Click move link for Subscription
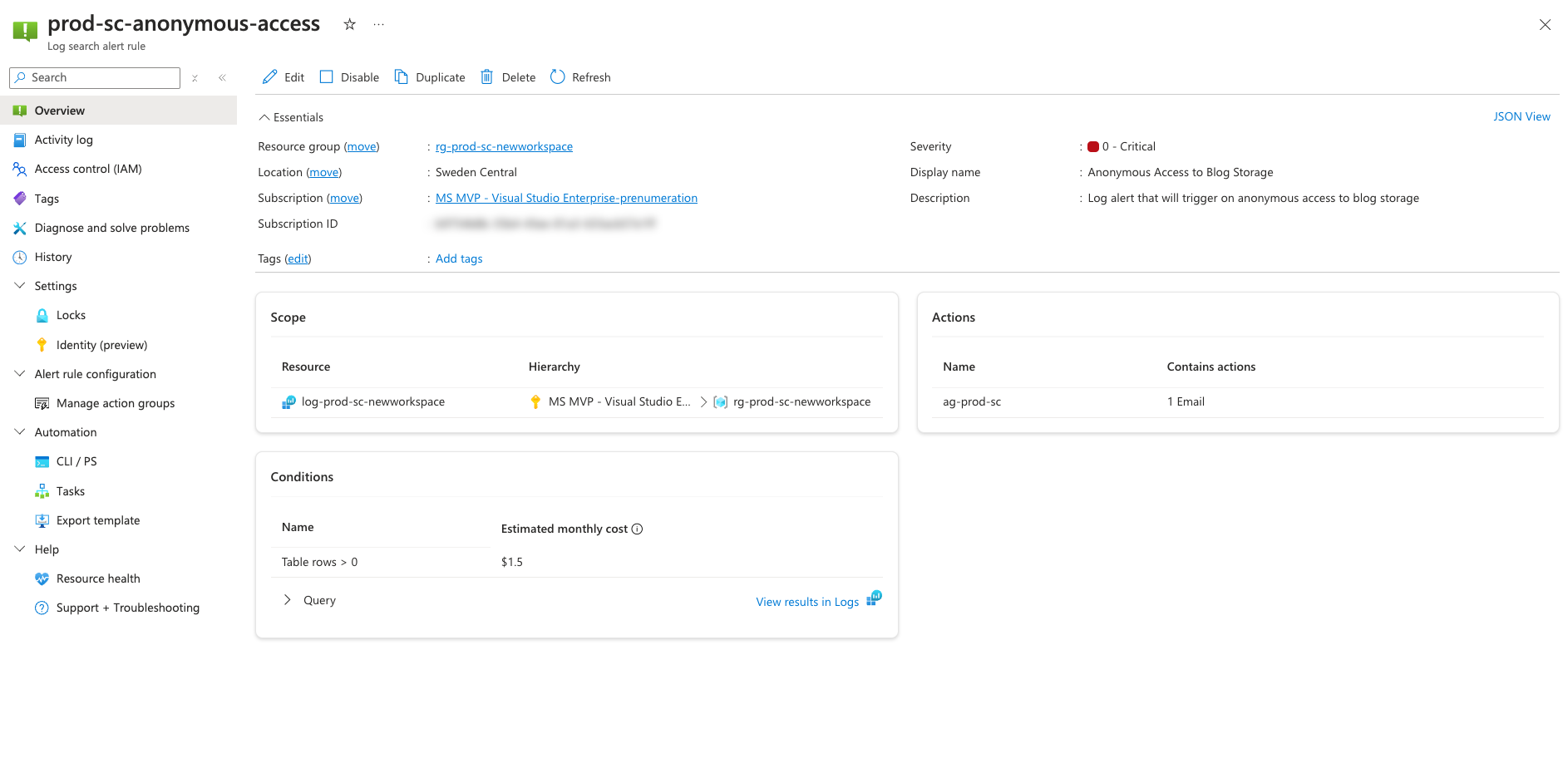This screenshot has width=1568, height=763. coord(345,198)
